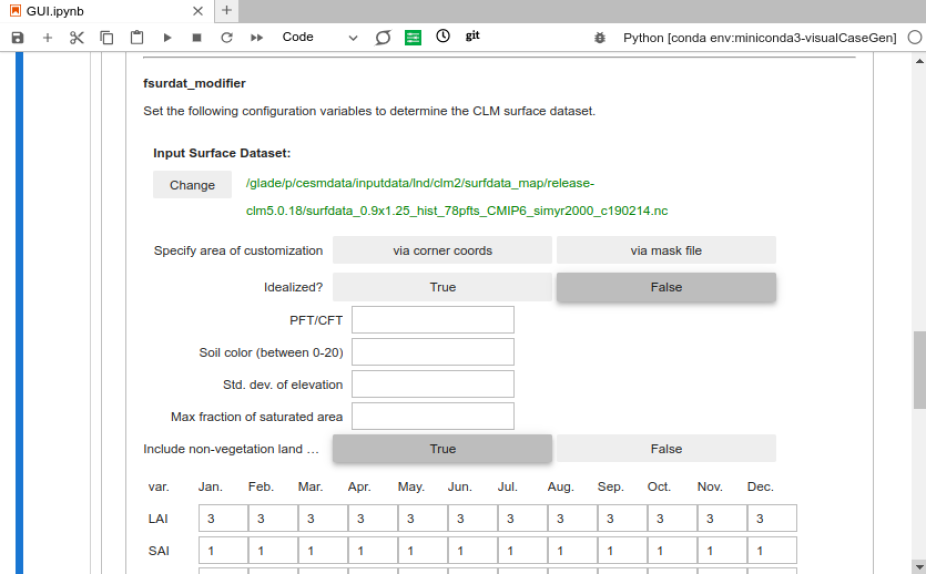Viewport: 926px width, 574px height.
Task: Choose via corner coords customization
Action: pos(442,251)
